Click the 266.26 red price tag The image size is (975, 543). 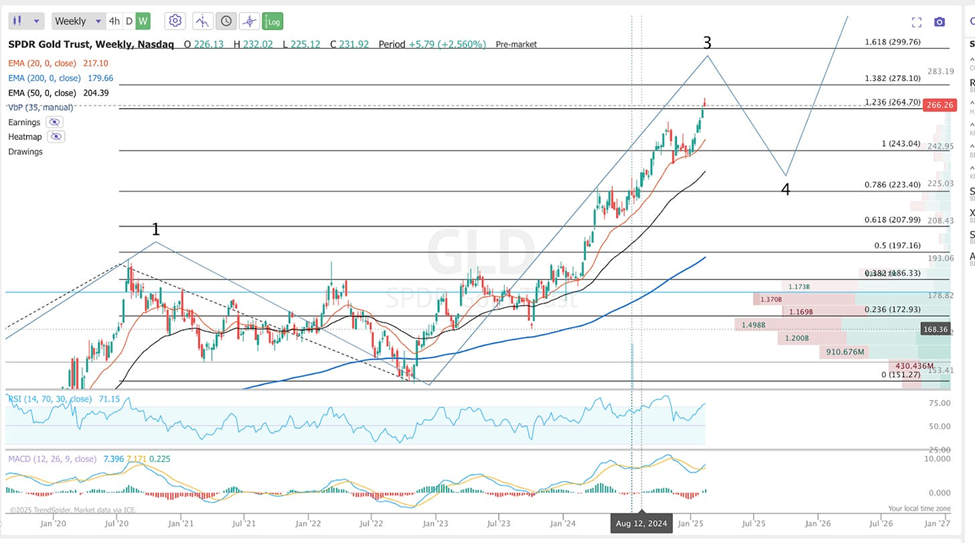tap(940, 105)
